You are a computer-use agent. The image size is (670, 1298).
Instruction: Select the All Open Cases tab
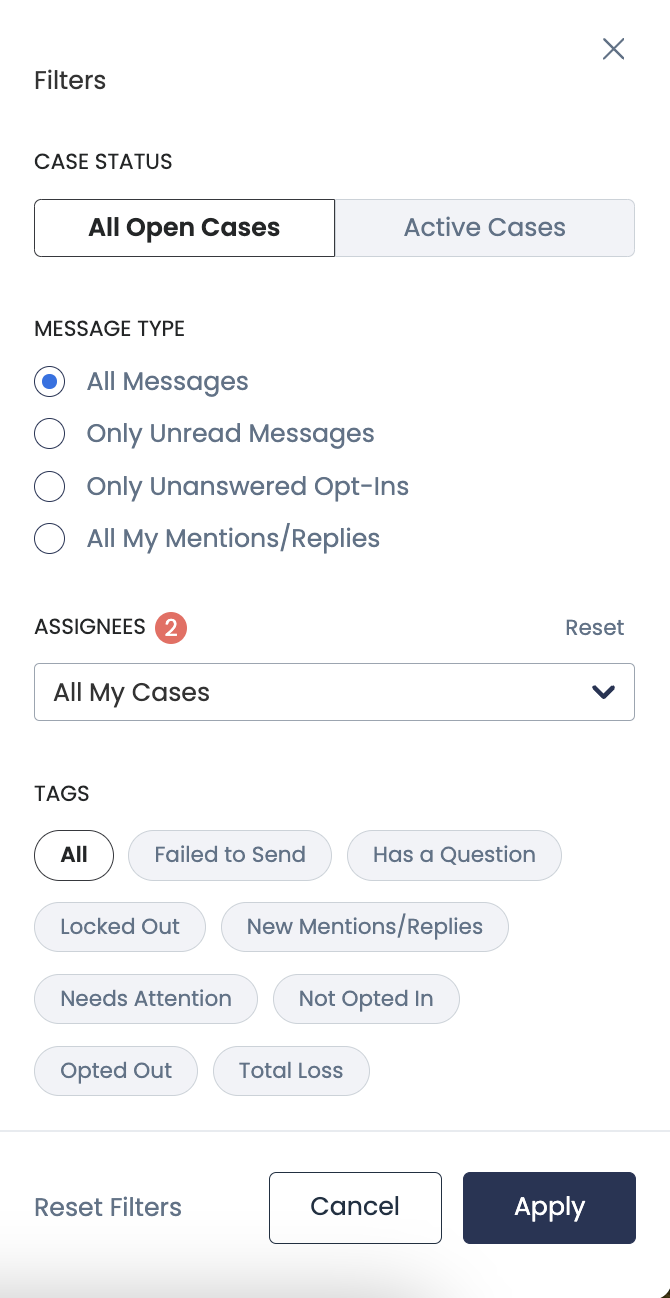tap(184, 228)
